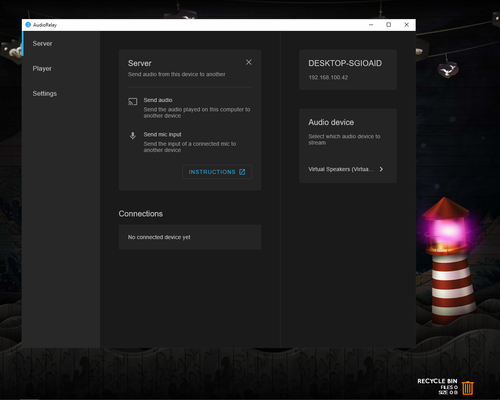
Task: Minimize the AudioRelay window
Action: (371, 25)
